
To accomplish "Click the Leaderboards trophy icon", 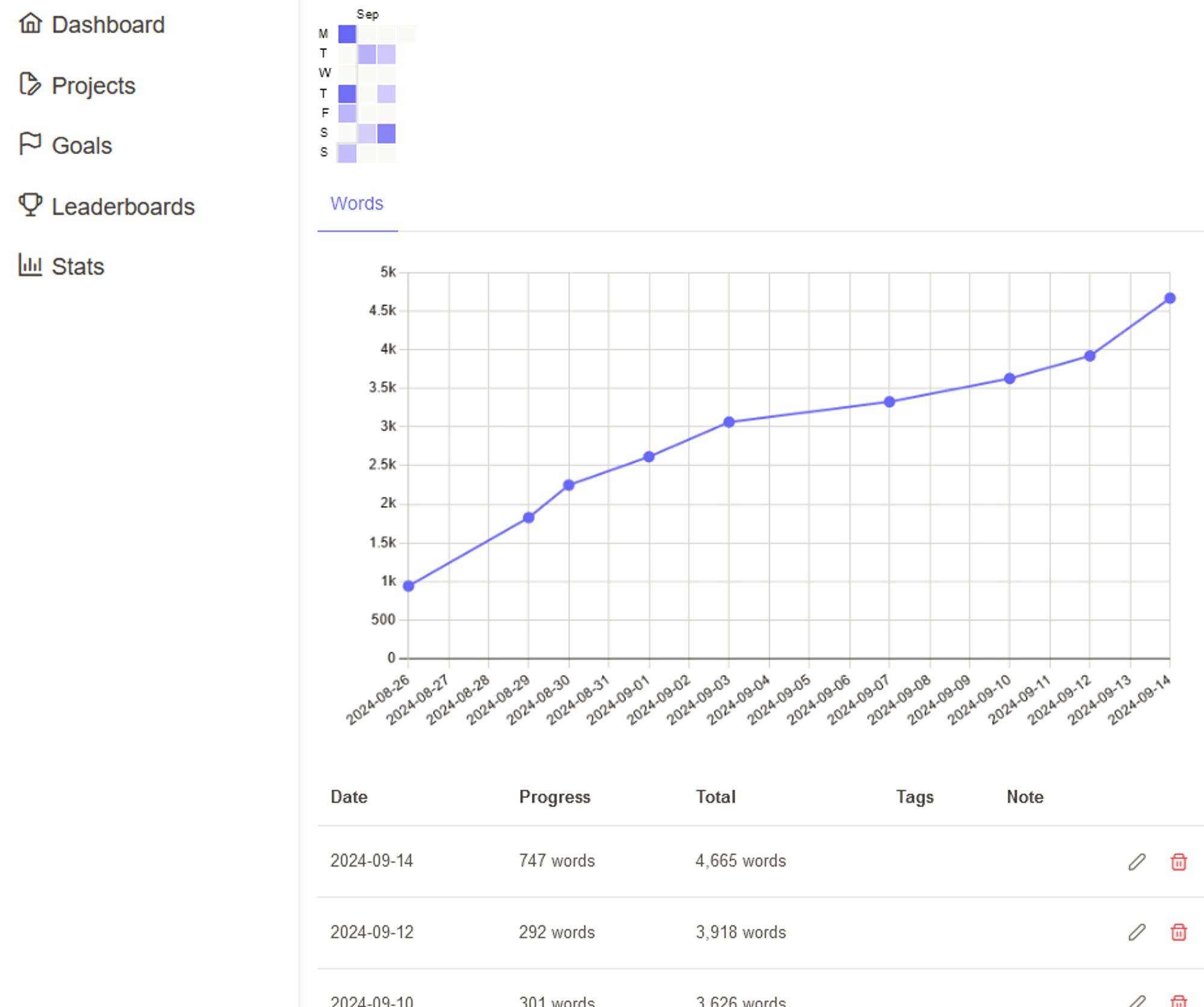I will tap(30, 205).
